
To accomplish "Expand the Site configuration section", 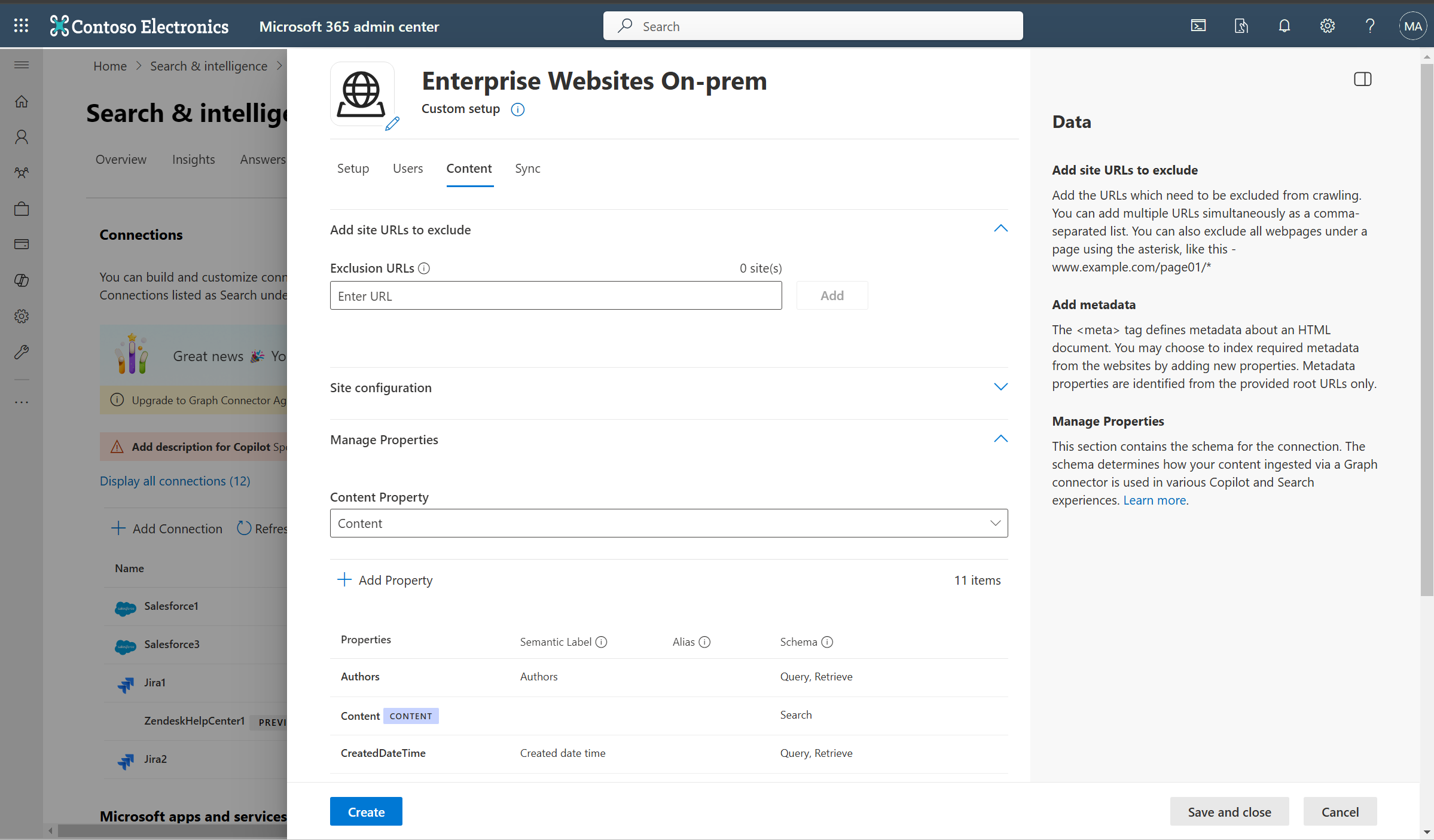I will pos(1000,387).
